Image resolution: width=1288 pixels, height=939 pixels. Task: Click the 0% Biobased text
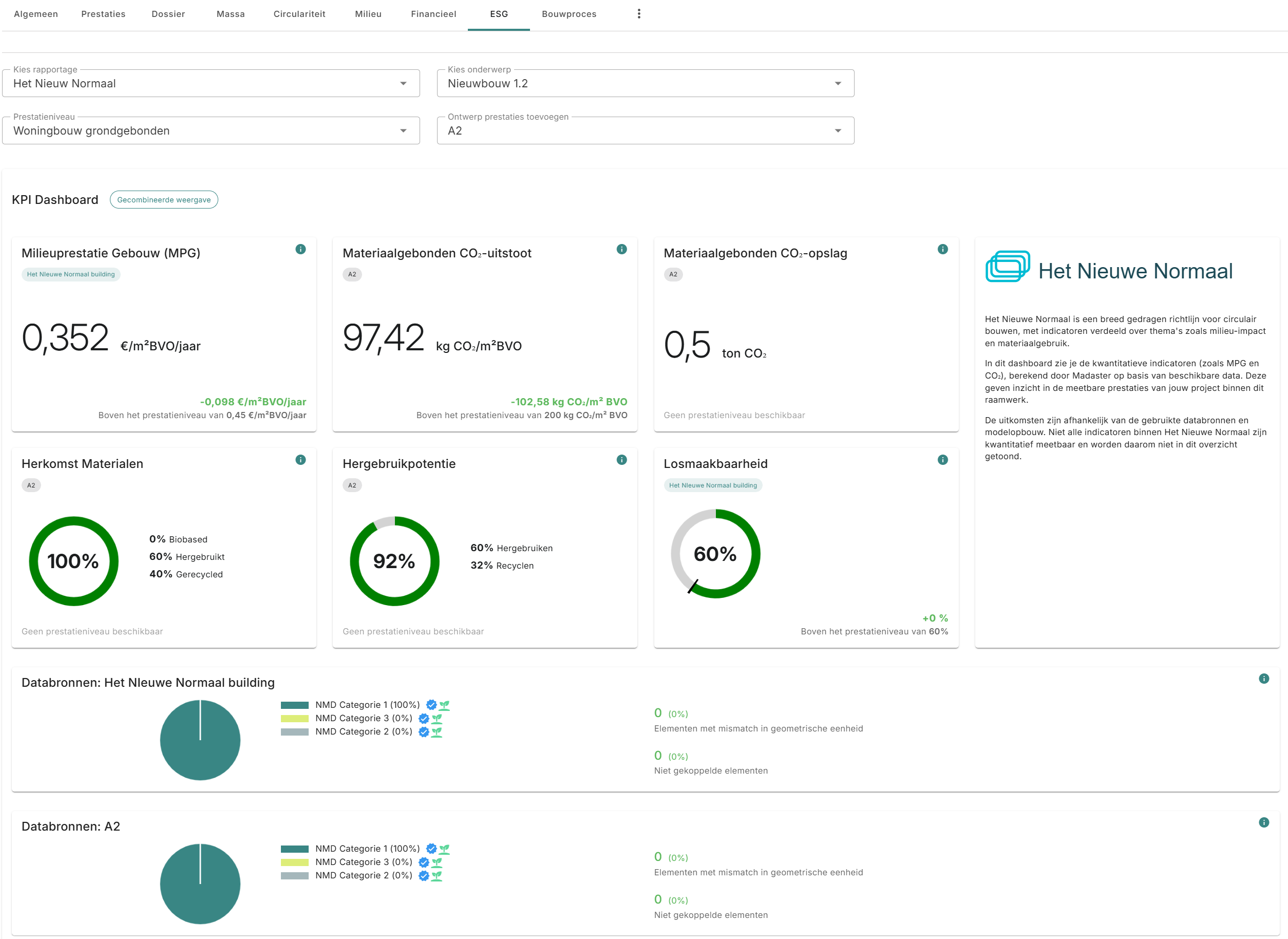pos(178,539)
